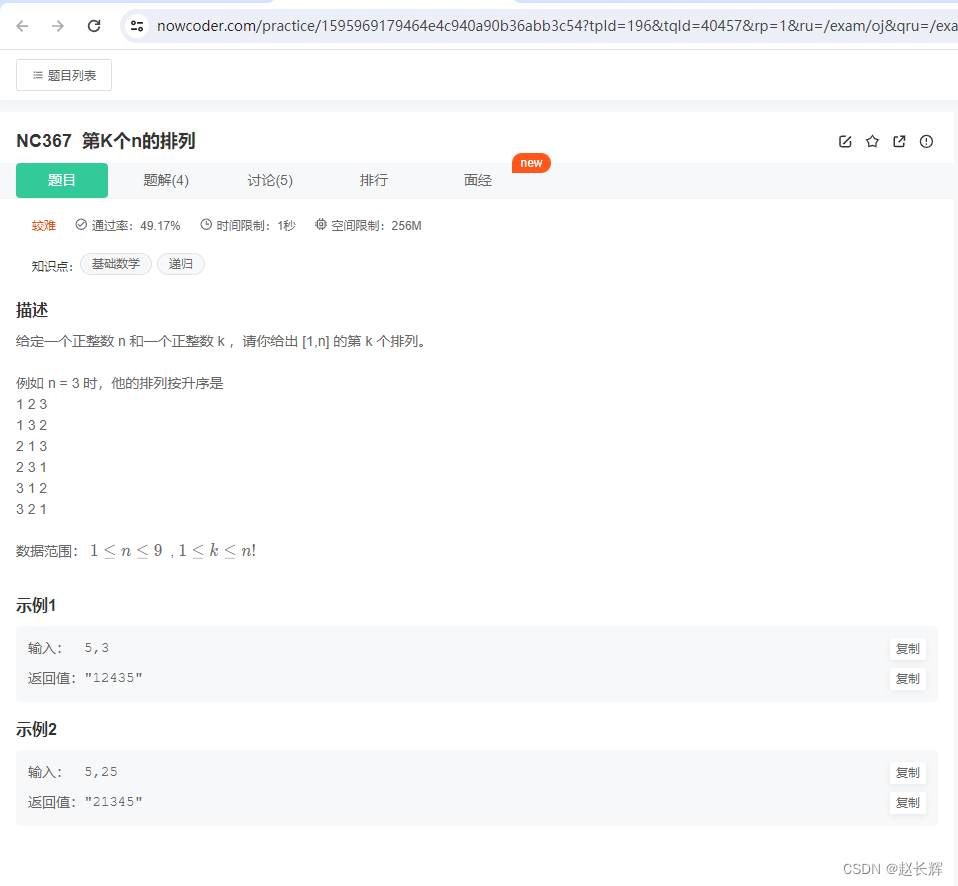Click the 基础数学 knowledge tag

point(115,264)
